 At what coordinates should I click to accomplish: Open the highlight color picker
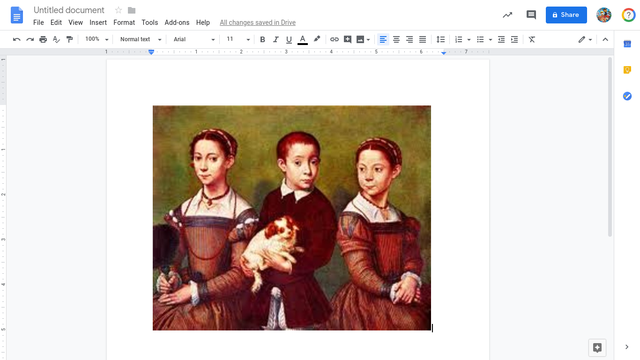click(x=317, y=39)
